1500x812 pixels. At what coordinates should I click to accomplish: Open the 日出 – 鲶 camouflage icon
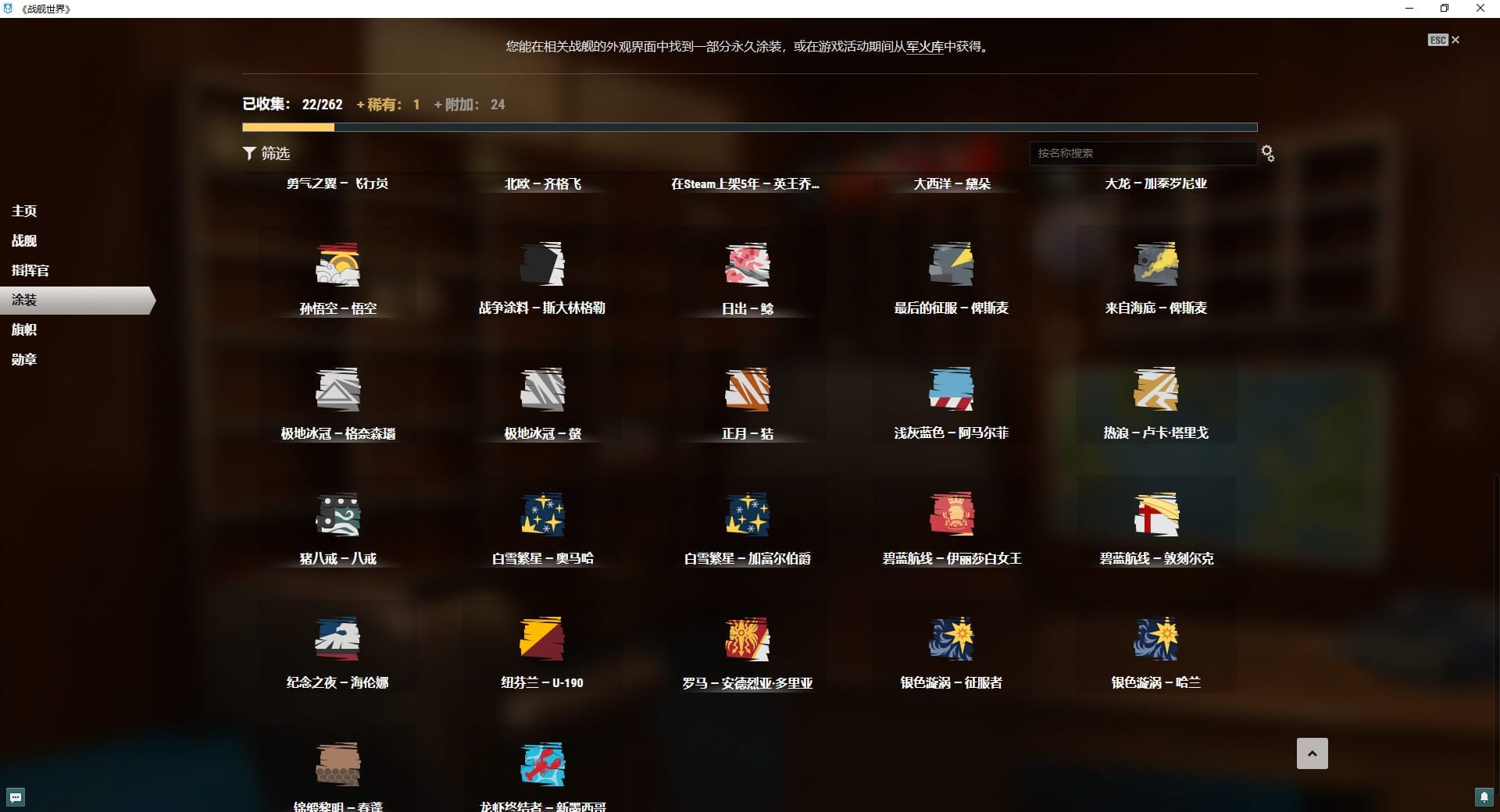[x=747, y=265]
